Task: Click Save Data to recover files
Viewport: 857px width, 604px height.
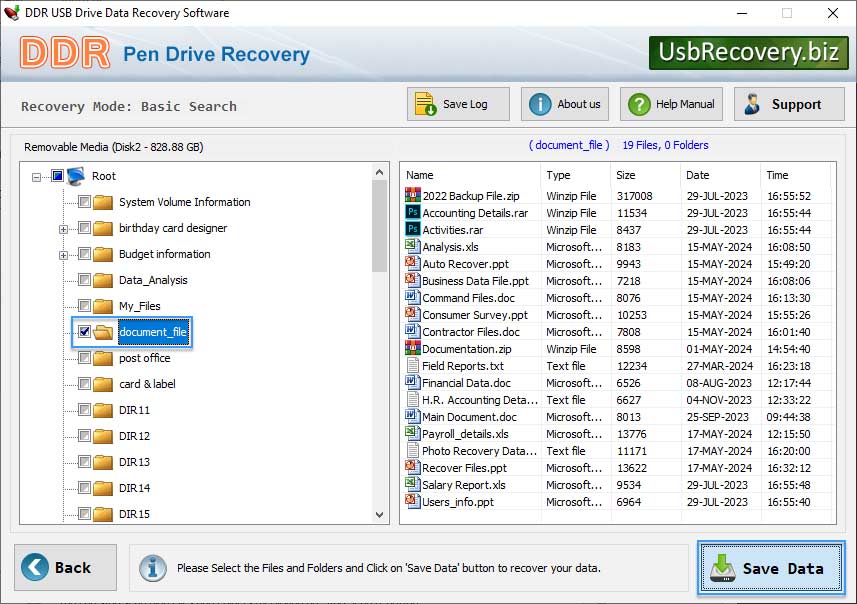Action: (771, 568)
